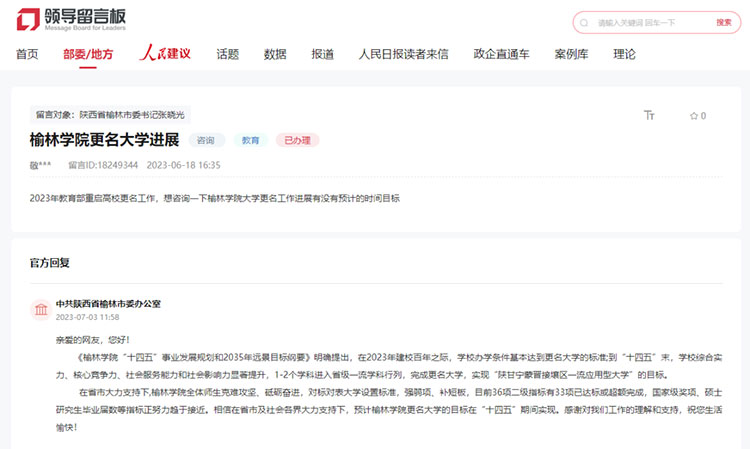750x449 pixels.
Task: Click the reply date 2023-07-03 11:58
Action: 88,317
